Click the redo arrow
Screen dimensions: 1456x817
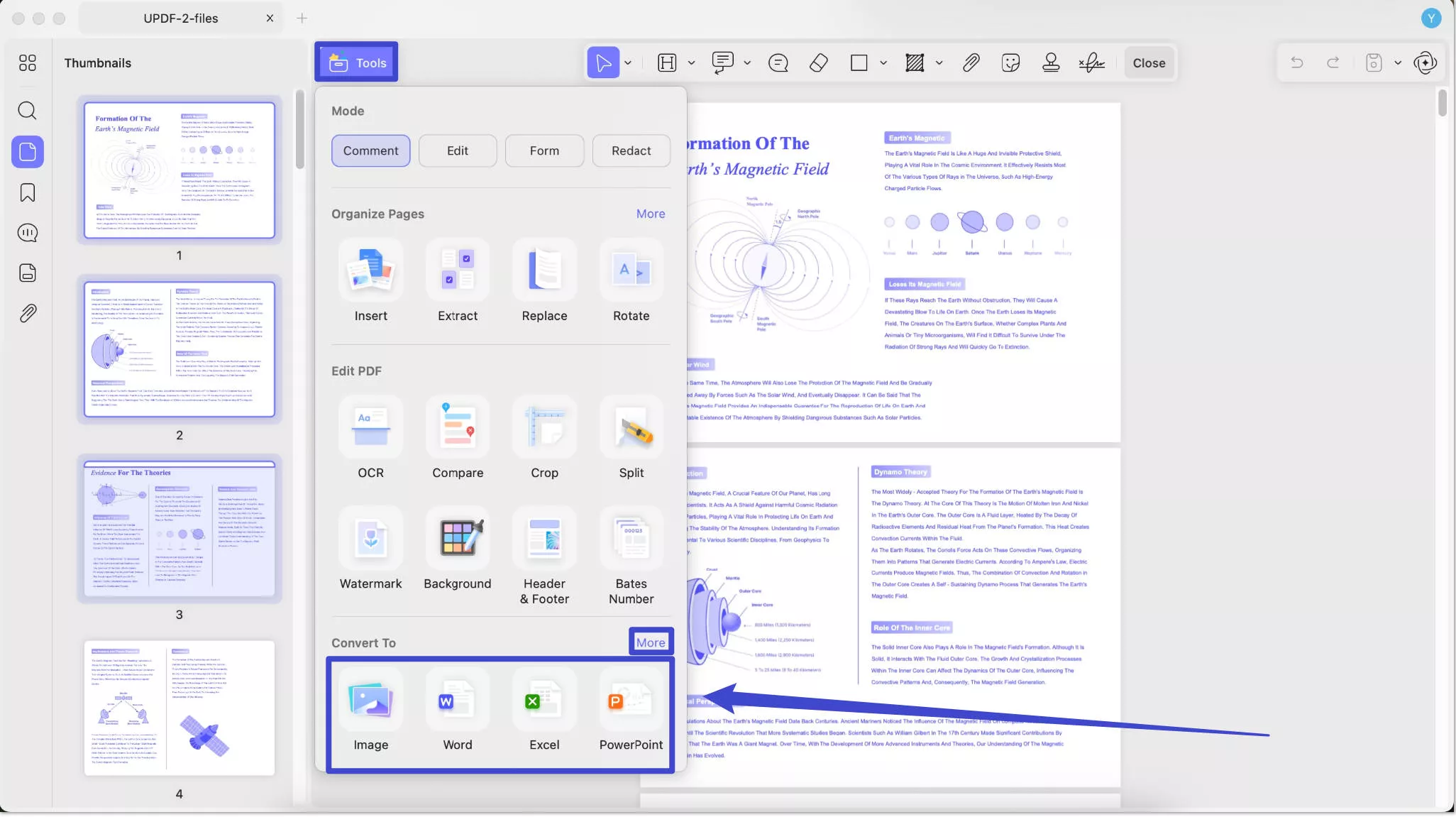click(1333, 62)
